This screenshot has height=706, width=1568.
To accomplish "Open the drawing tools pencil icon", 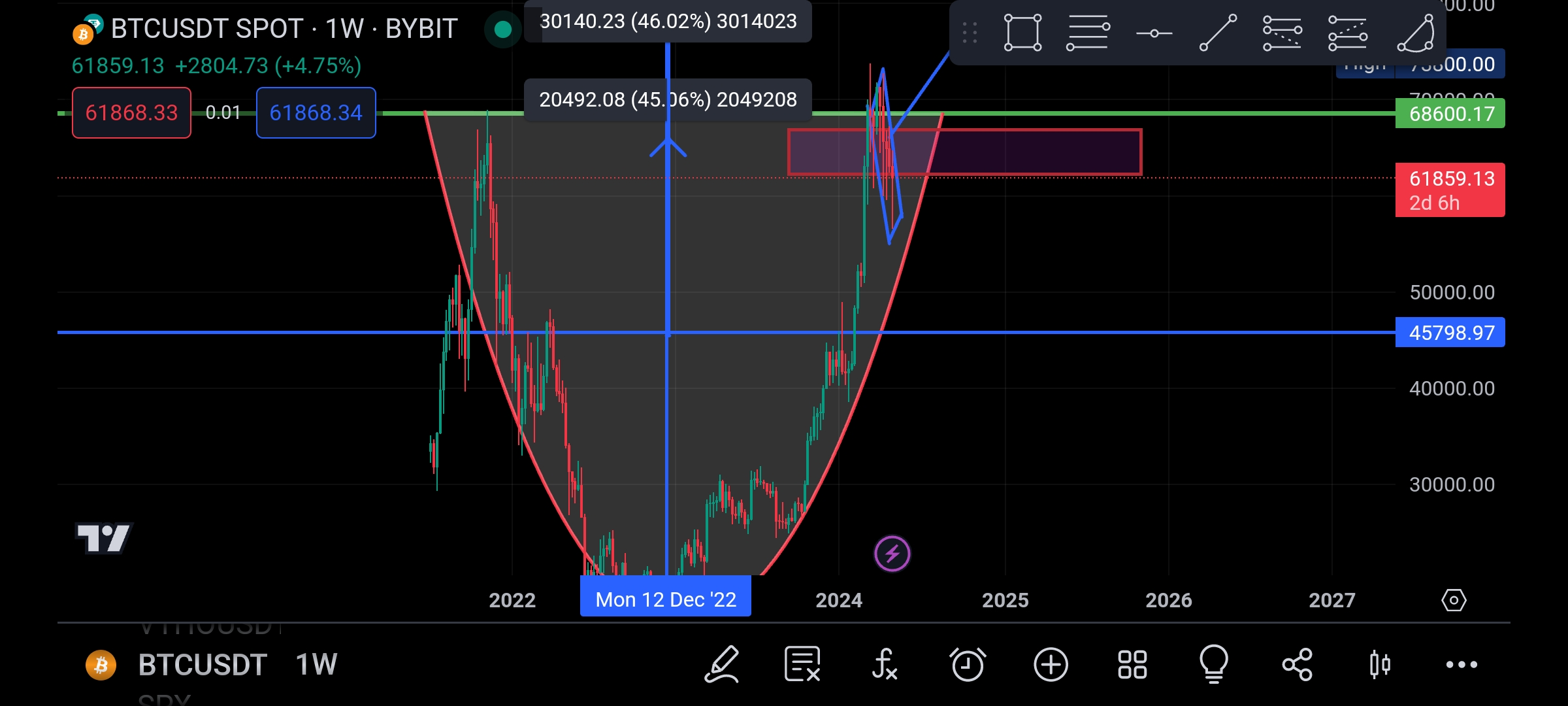I will click(x=722, y=665).
